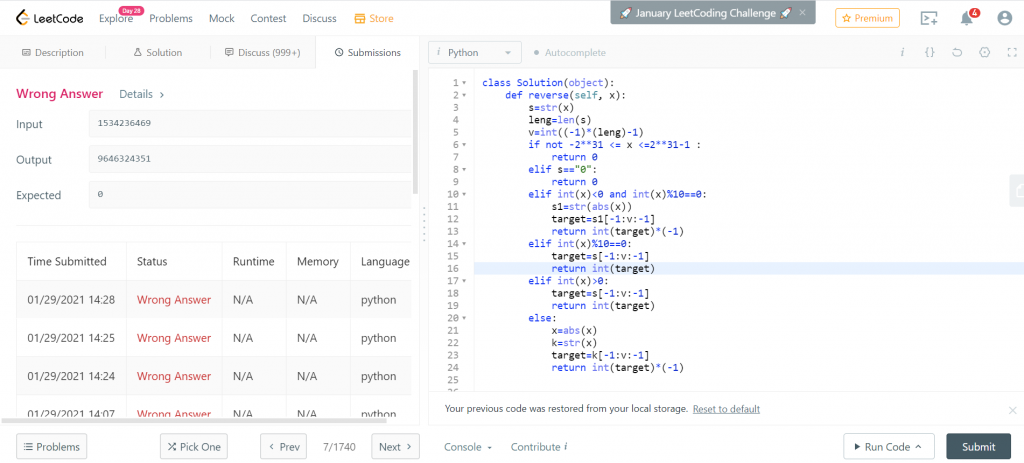
Task: Collapse code fold at line 20
Action: 464,318
